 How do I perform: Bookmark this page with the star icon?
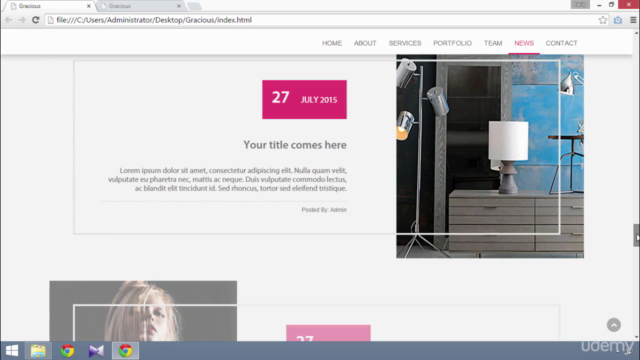pos(602,20)
